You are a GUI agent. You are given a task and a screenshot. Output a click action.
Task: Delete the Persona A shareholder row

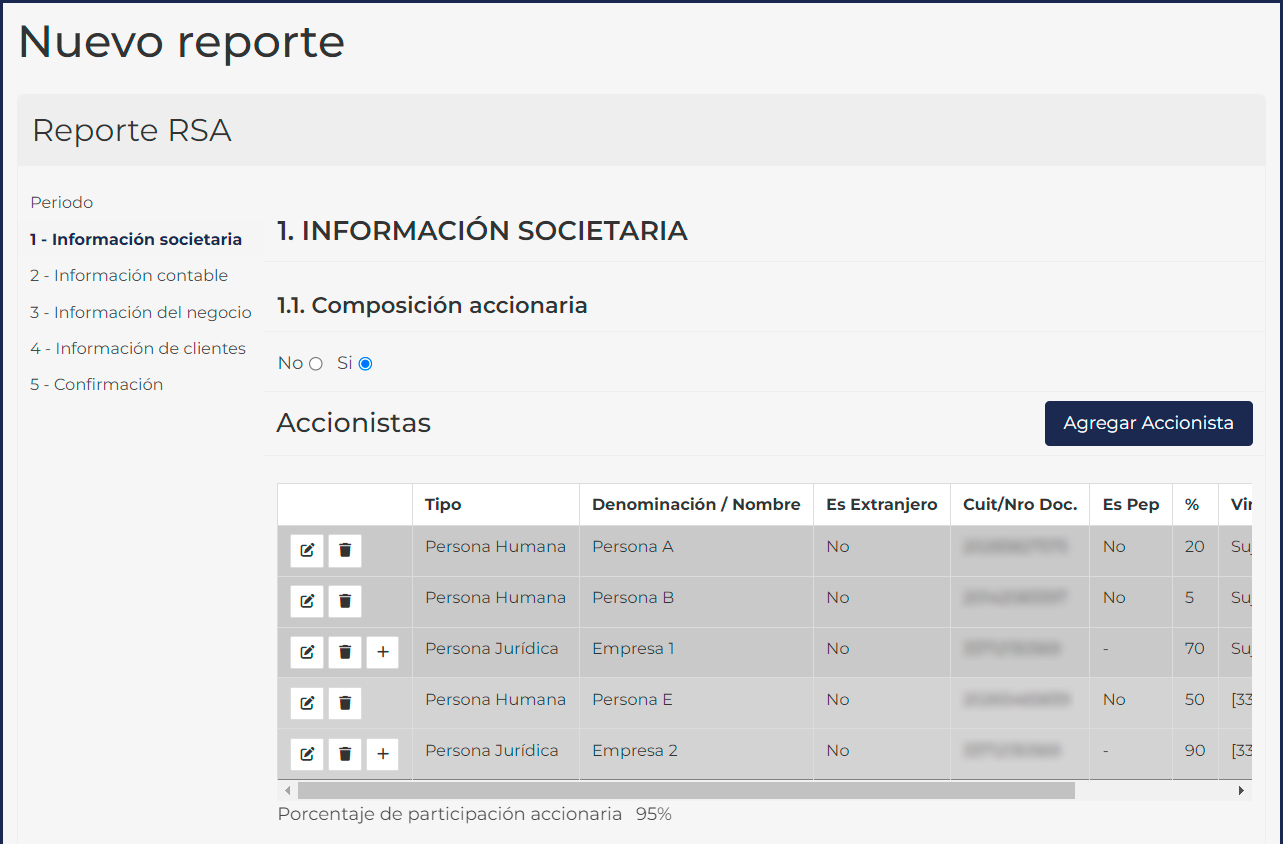click(x=345, y=550)
